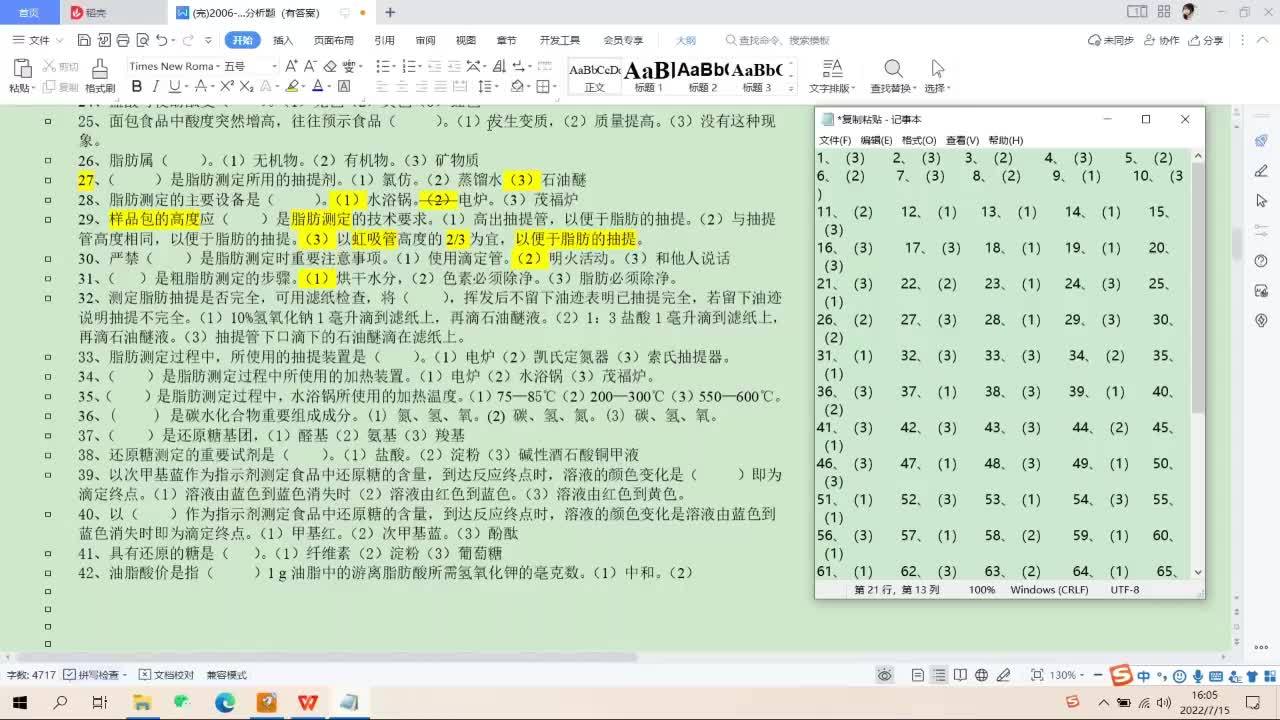Apply bold formatting with the B icon
This screenshot has height=720, width=1280.
point(137,87)
